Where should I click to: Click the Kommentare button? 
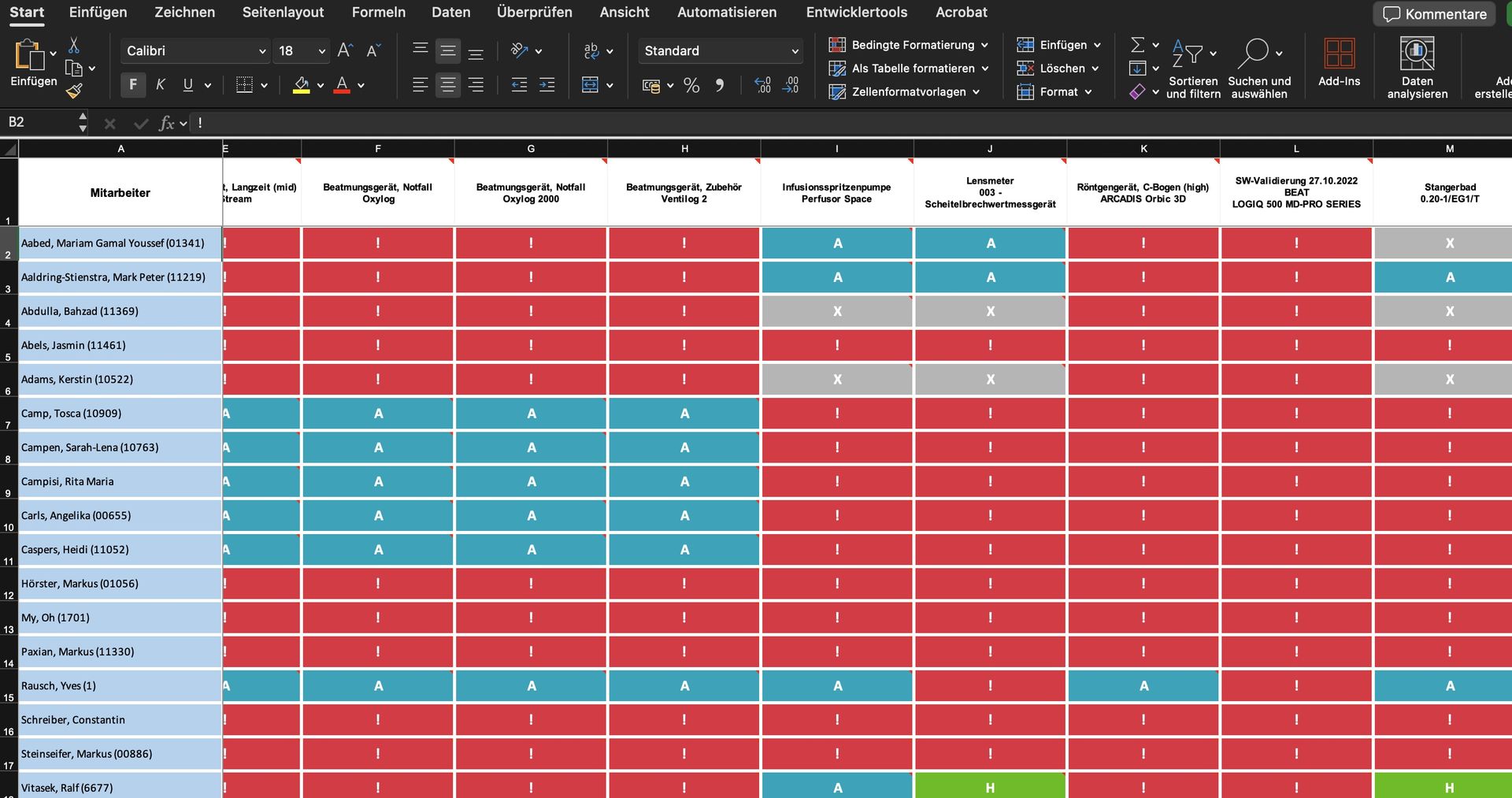1435,13
